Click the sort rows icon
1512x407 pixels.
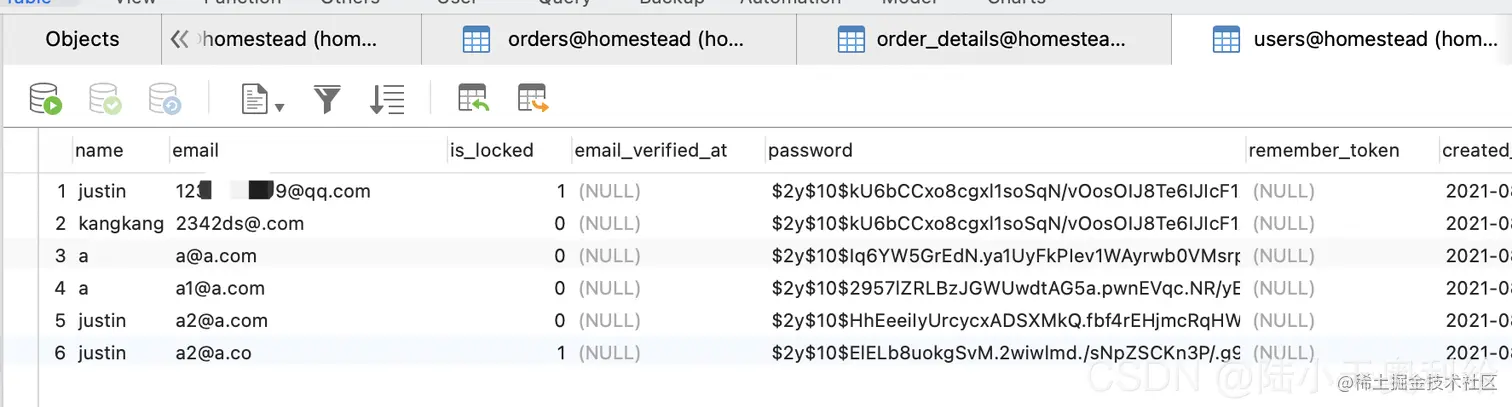387,98
